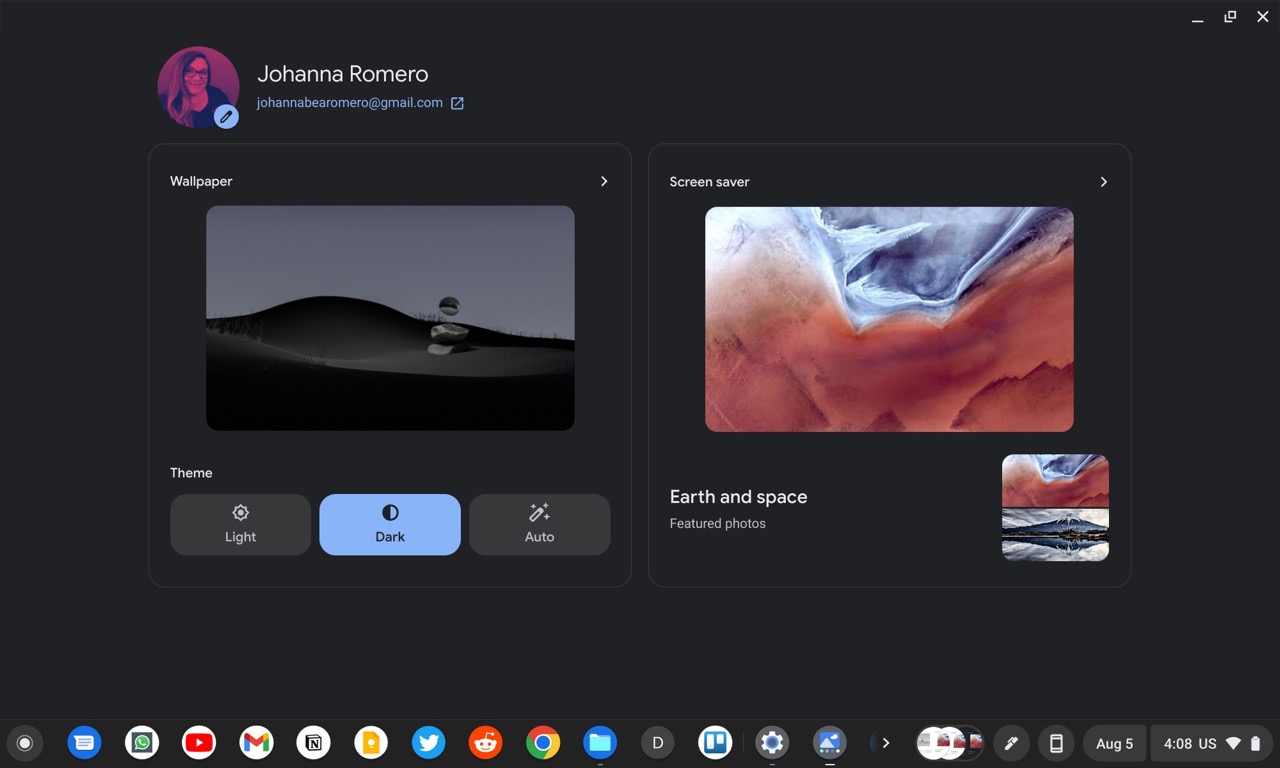Open the Notion app icon

point(314,743)
